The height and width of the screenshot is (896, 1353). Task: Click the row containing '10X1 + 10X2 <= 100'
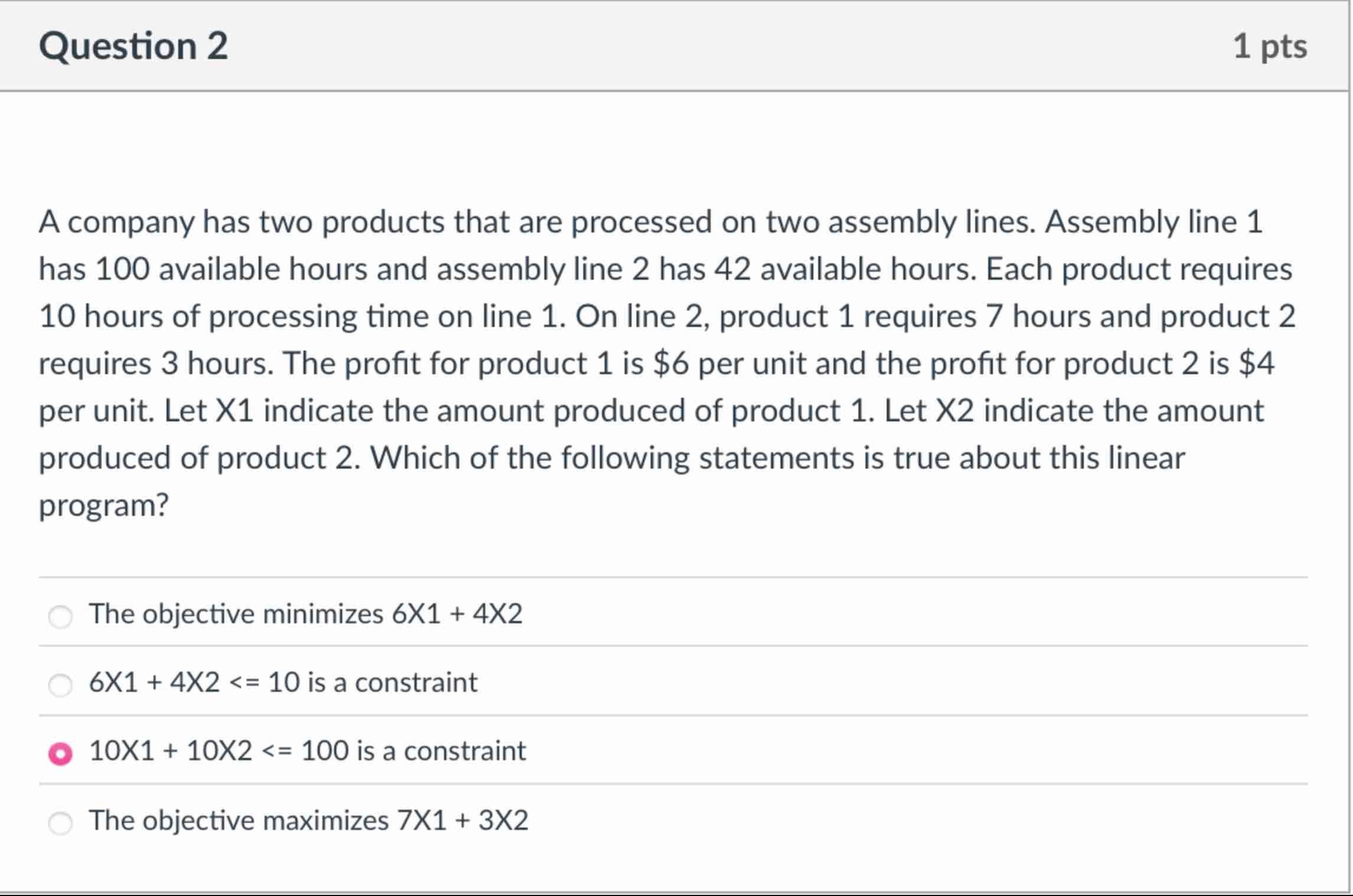pyautogui.click(x=307, y=751)
